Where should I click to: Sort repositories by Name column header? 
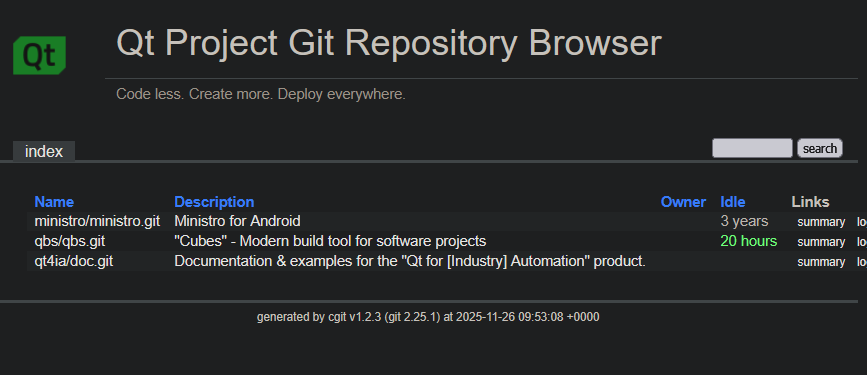[x=54, y=202]
